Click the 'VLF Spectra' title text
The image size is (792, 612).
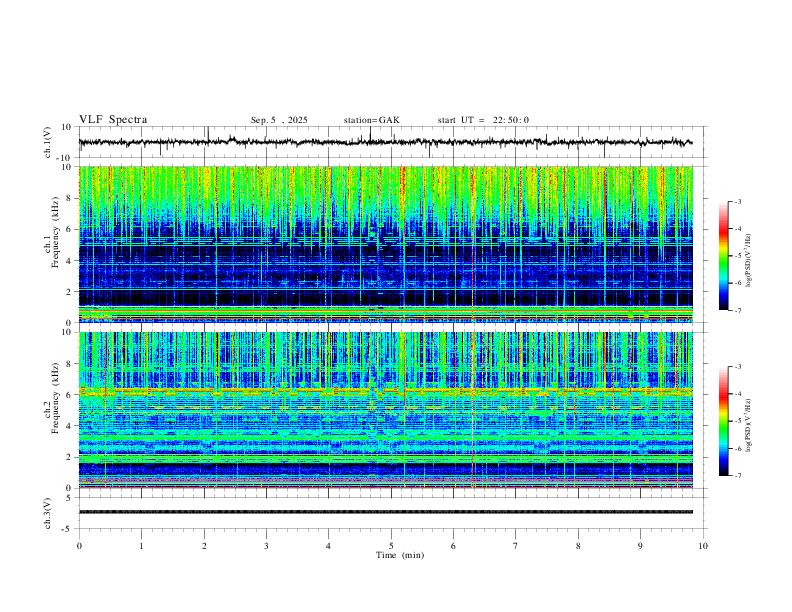tap(113, 120)
